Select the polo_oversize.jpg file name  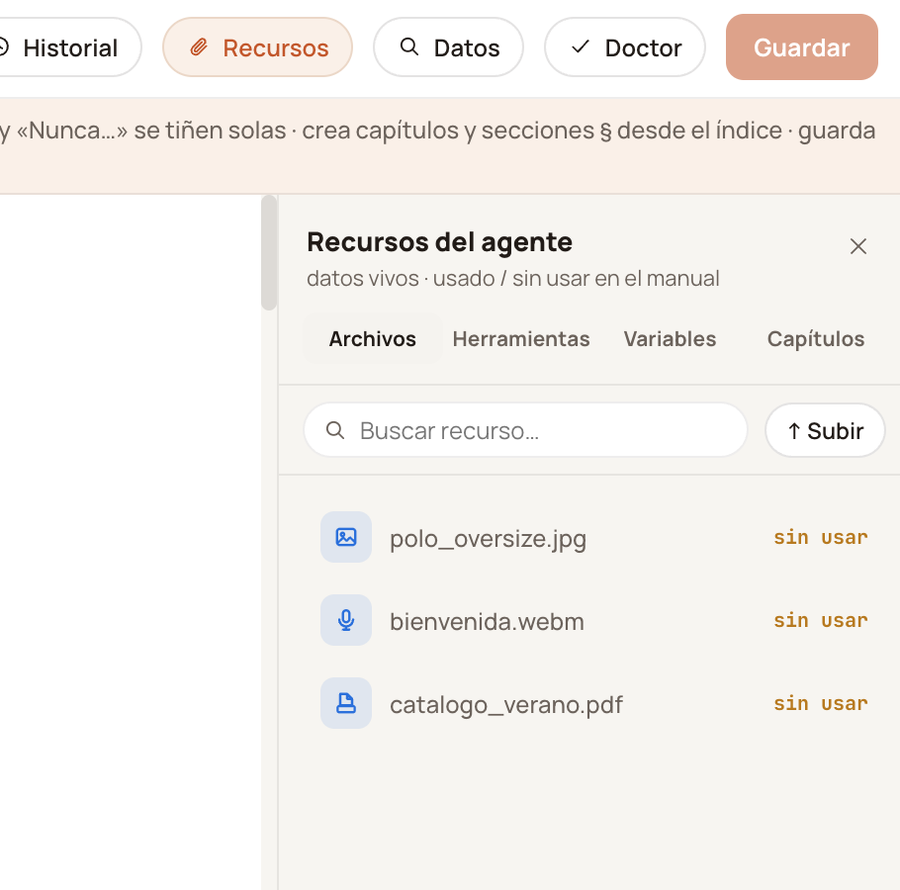pyautogui.click(x=488, y=538)
